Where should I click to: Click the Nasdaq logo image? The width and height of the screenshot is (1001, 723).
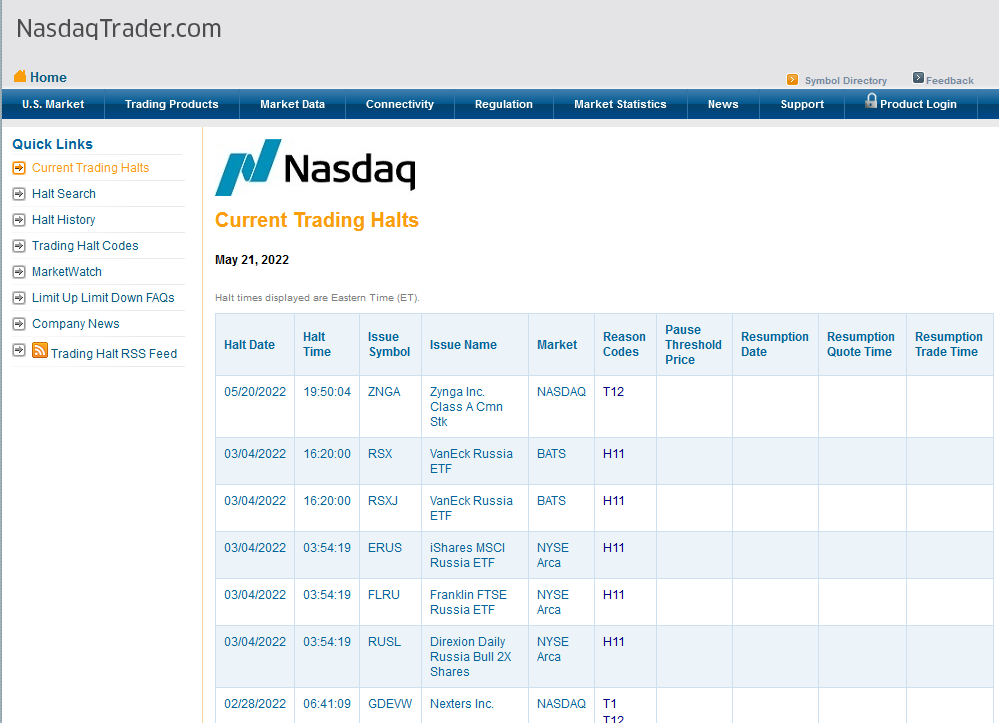tap(315, 167)
